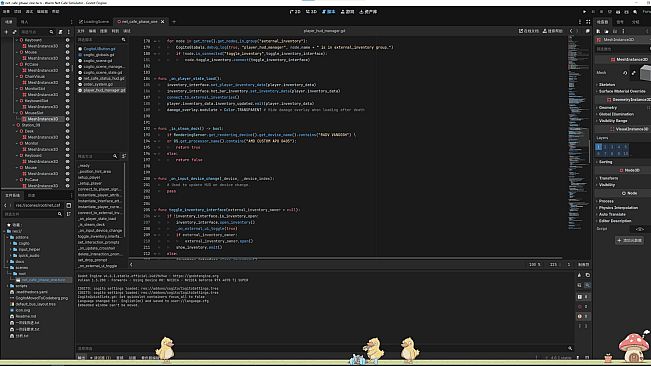
Task: Click the attach script icon in Scene dock
Action: tap(61, 32)
